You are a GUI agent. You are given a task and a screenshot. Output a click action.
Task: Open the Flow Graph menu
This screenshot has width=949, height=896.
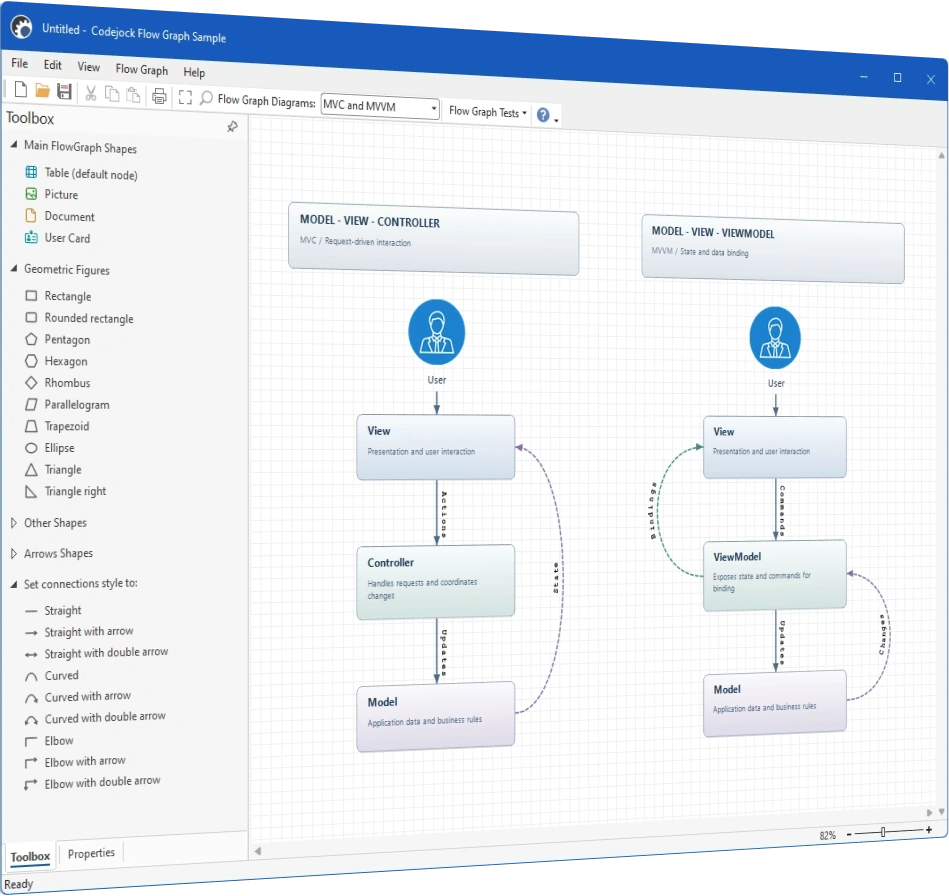(142, 70)
